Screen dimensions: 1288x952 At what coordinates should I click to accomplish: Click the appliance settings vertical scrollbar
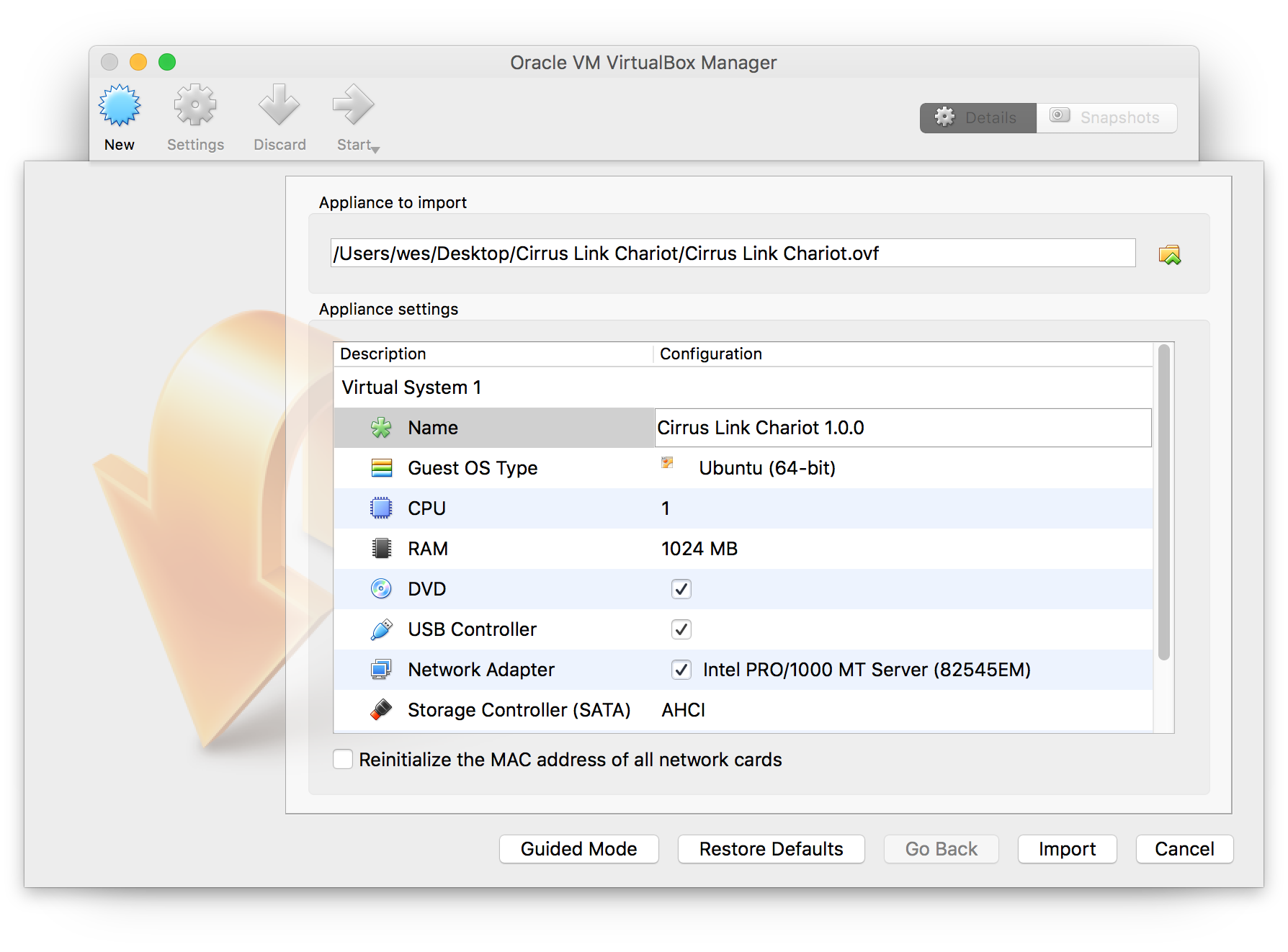coord(1164,503)
